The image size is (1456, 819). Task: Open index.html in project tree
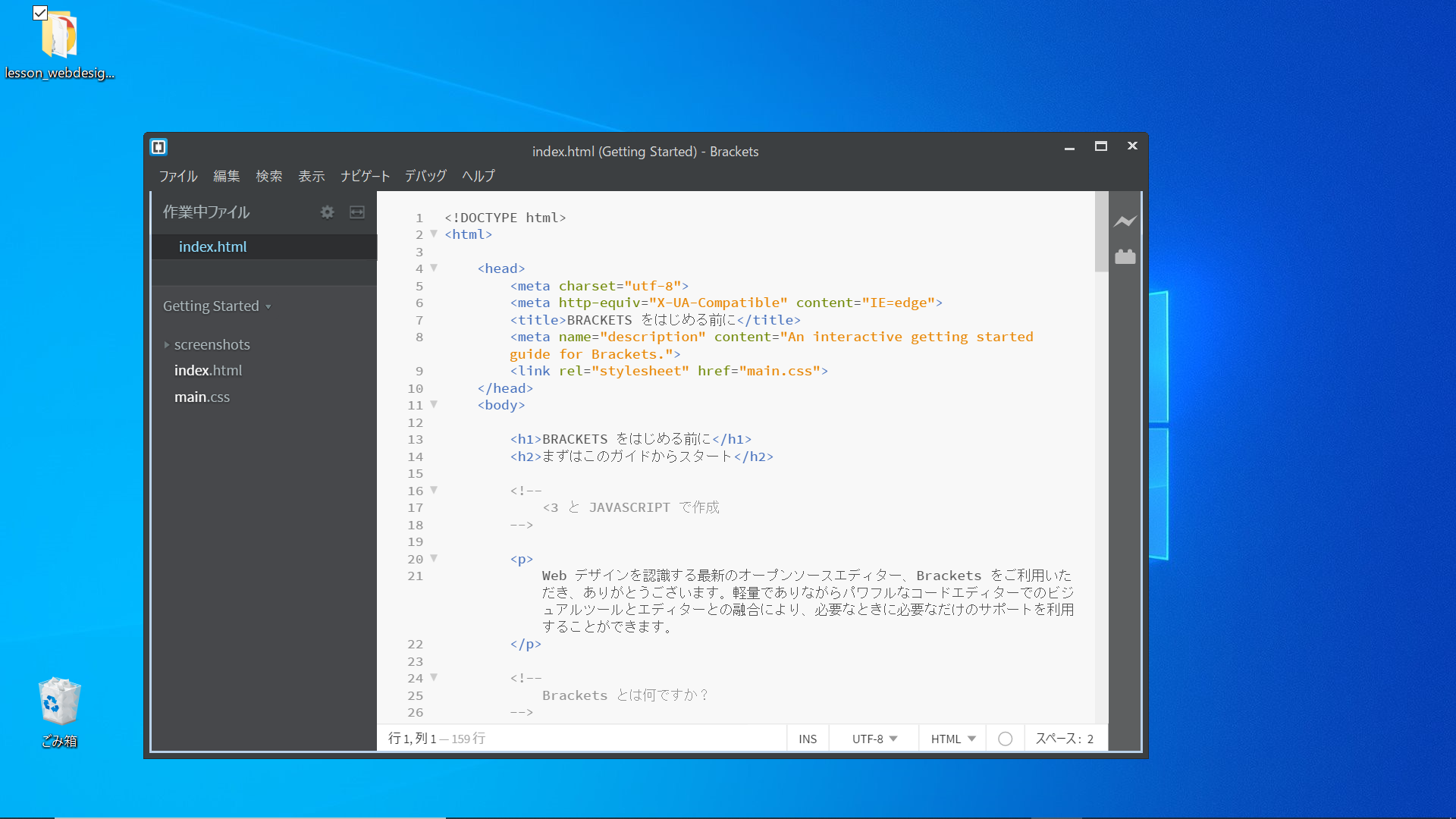[x=208, y=371]
